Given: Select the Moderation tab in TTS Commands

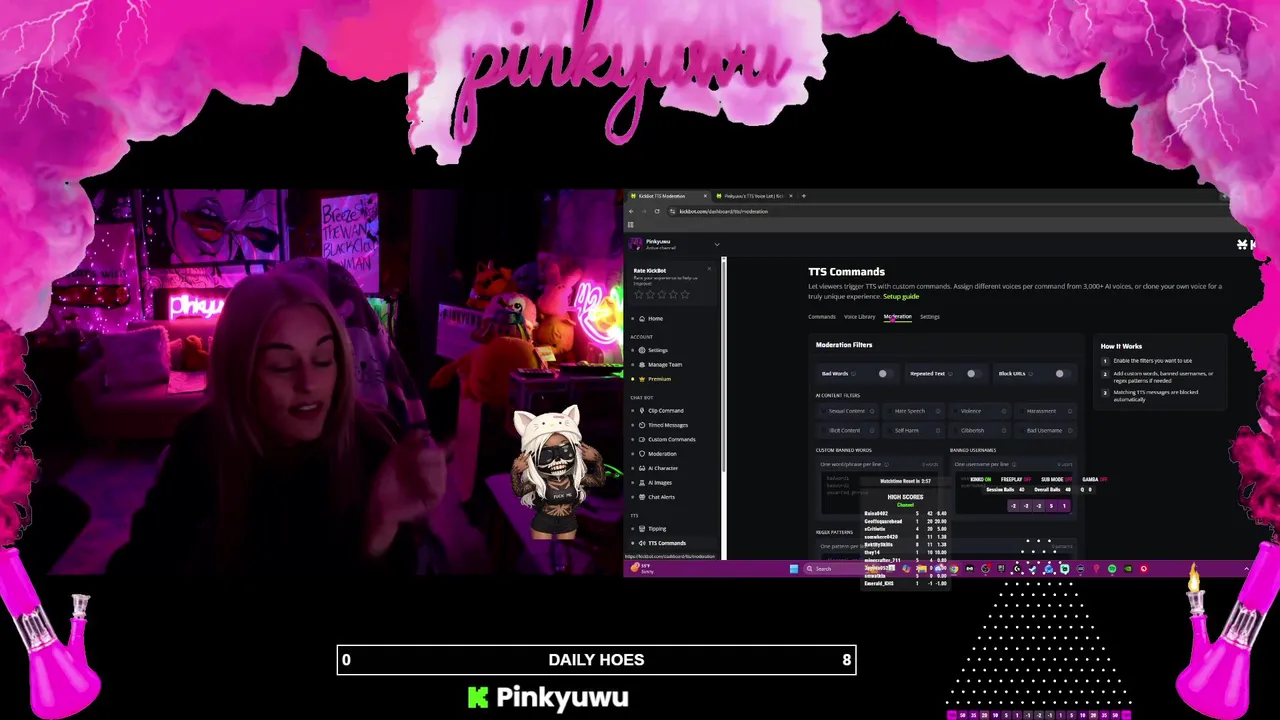Looking at the screenshot, I should point(897,317).
